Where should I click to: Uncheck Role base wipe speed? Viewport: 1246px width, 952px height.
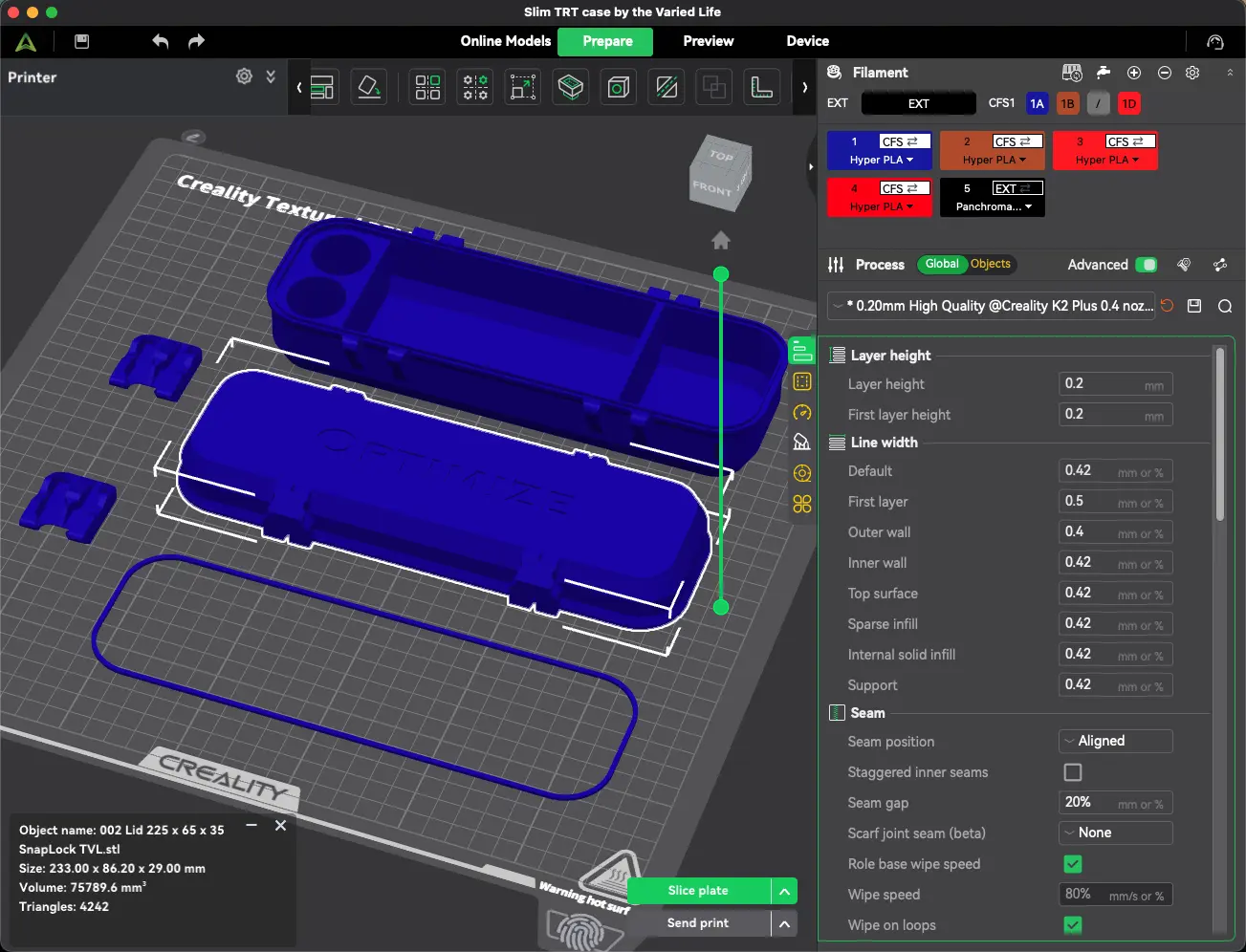(x=1073, y=864)
